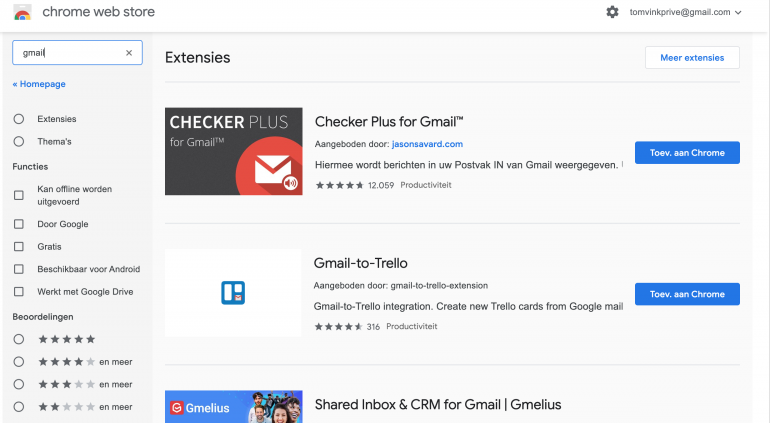Click the Chrome Web Store logo

(x=23, y=12)
